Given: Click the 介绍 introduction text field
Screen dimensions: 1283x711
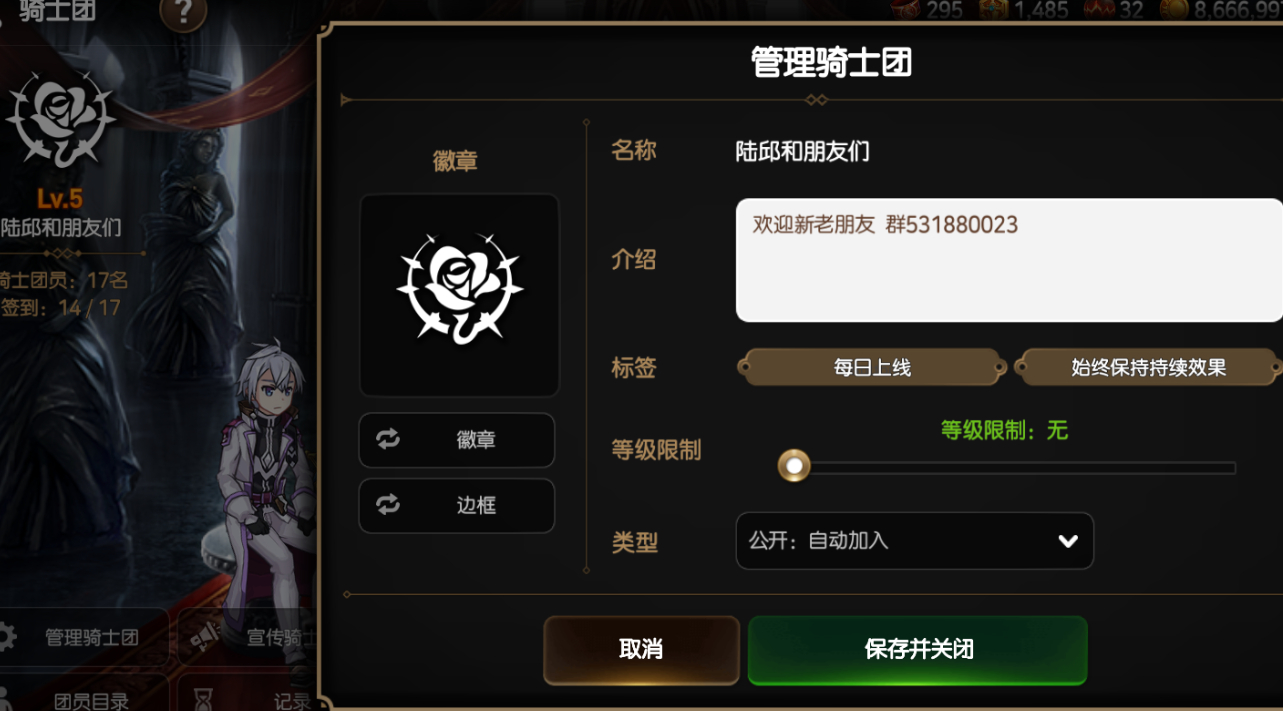Looking at the screenshot, I should (x=1009, y=260).
